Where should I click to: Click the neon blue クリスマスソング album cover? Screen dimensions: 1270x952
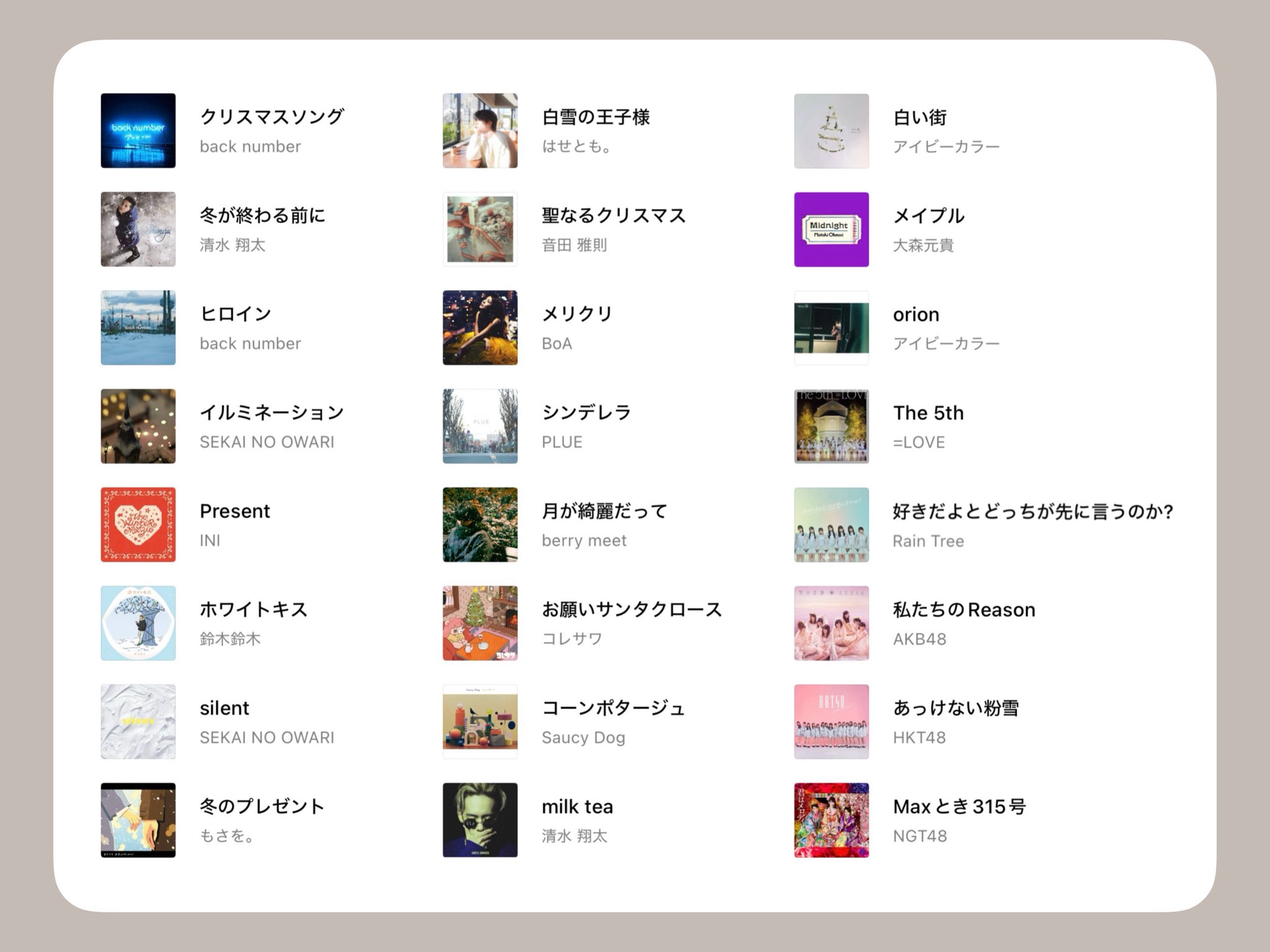138,131
